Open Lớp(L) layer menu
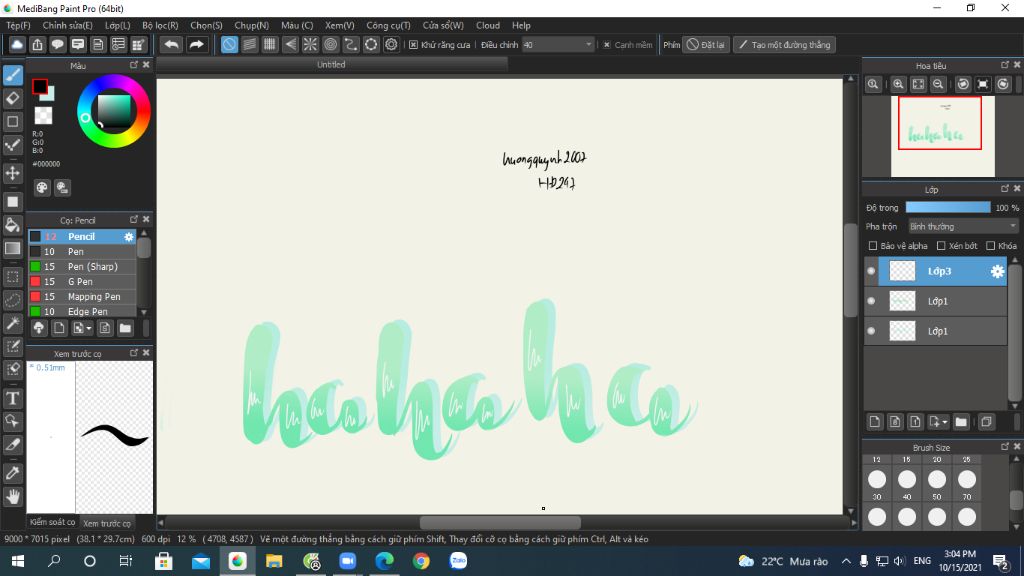Screen dimensions: 1024x576 pyautogui.click(x=118, y=25)
